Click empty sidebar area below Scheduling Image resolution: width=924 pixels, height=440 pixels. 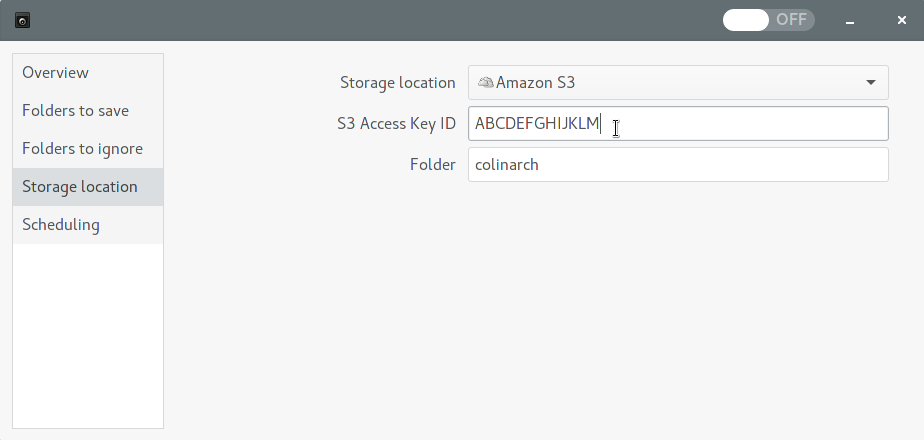(88, 336)
